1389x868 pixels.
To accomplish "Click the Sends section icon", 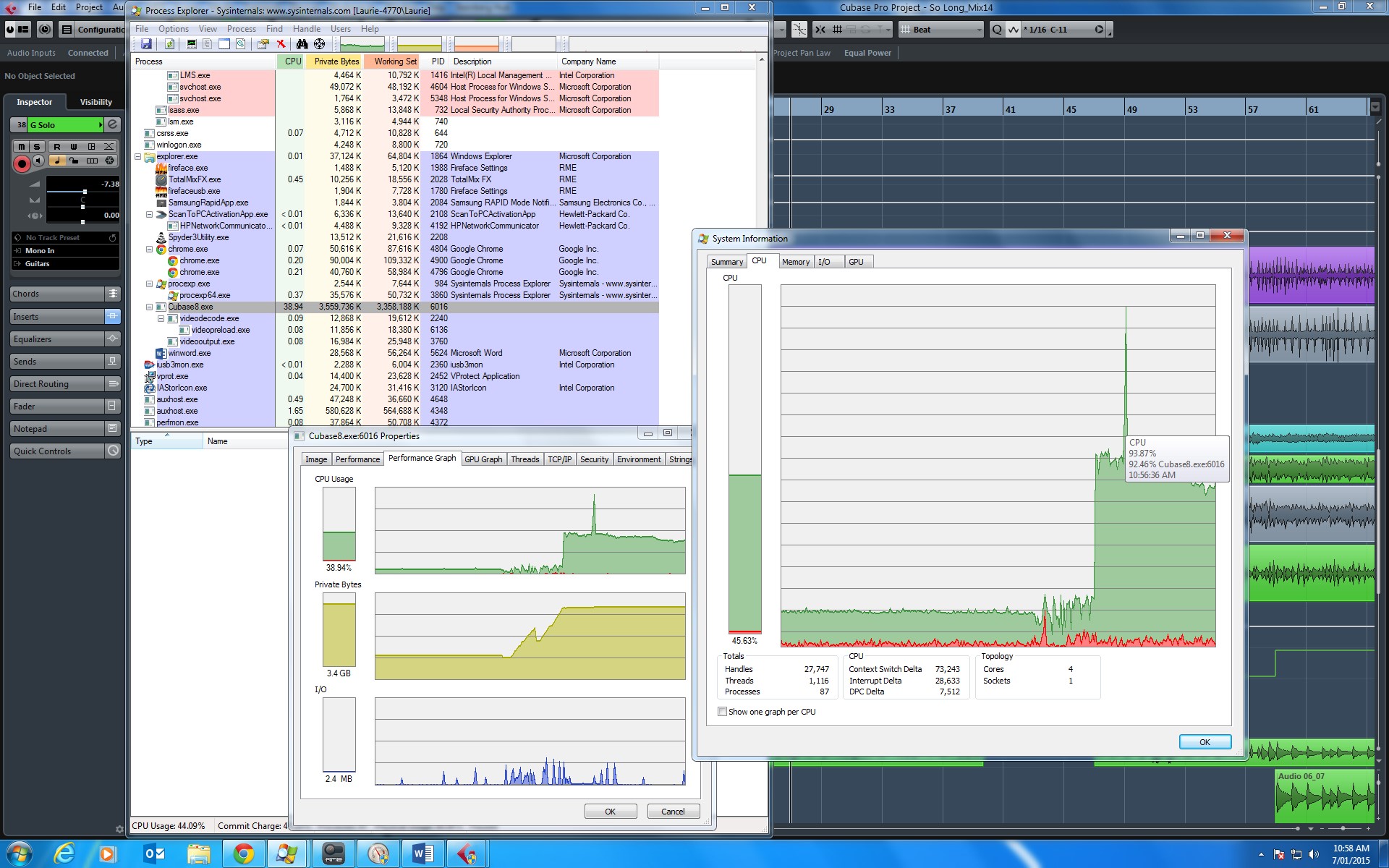I will coord(113,361).
